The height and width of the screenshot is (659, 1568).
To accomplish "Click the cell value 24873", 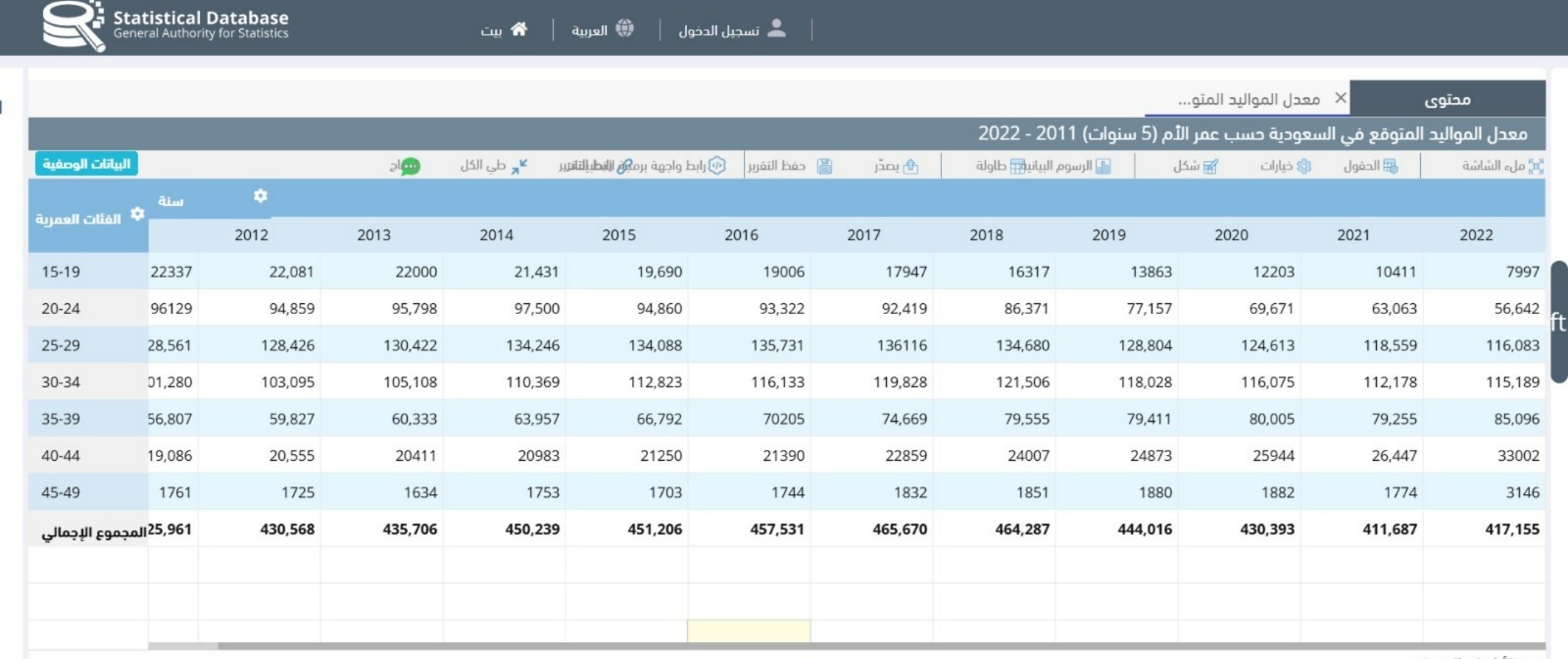I will 1151,455.
